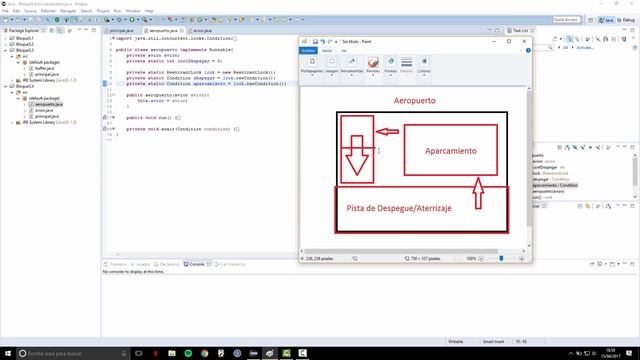
Task: Click the clock in the system tray
Action: click(x=610, y=353)
